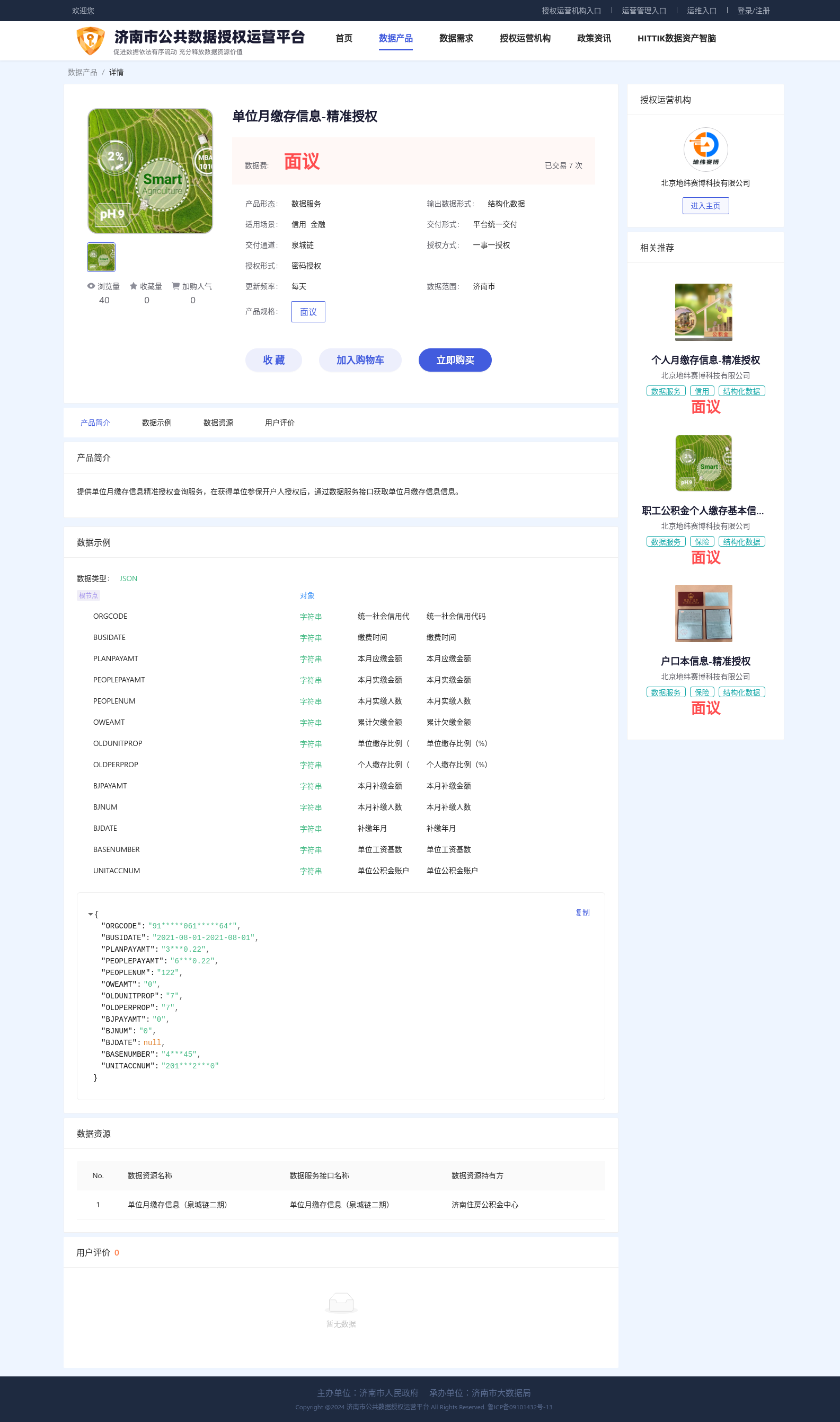Go back via 数据产品 breadcrumb

coord(83,72)
